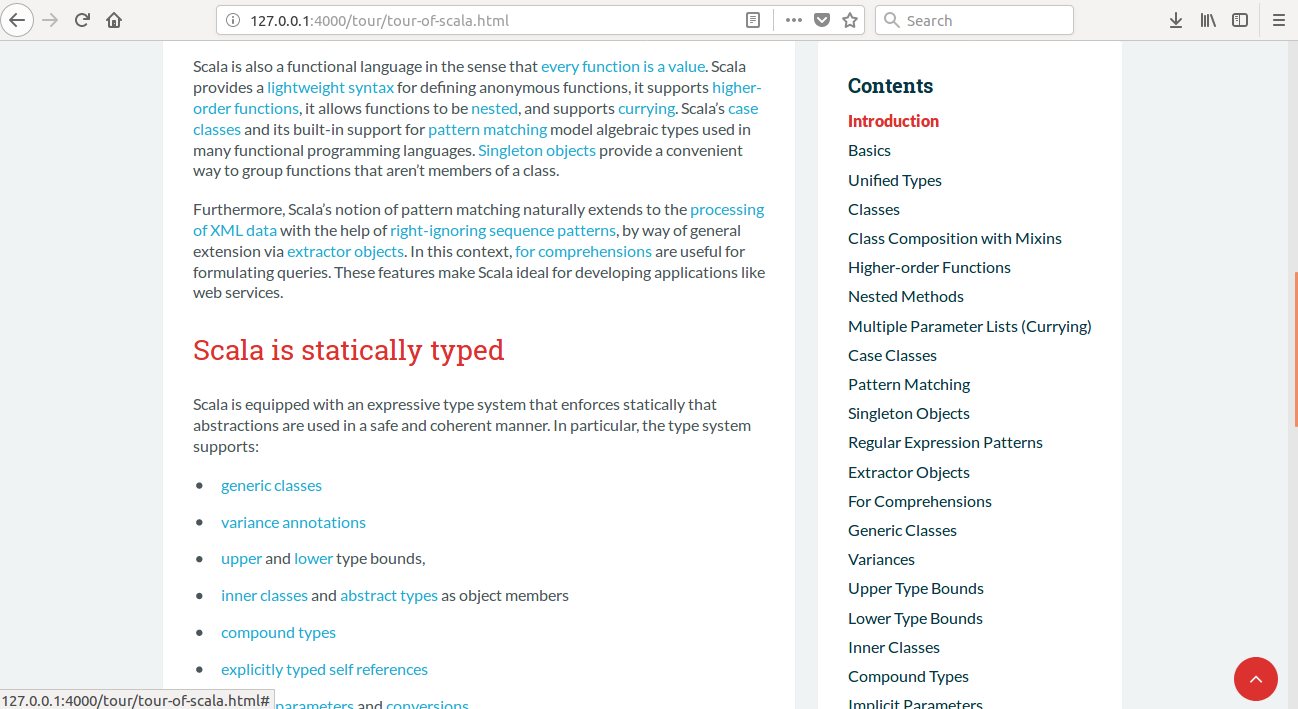Viewport: 1298px width, 709px height.
Task: Open the browser home page
Action: (114, 20)
